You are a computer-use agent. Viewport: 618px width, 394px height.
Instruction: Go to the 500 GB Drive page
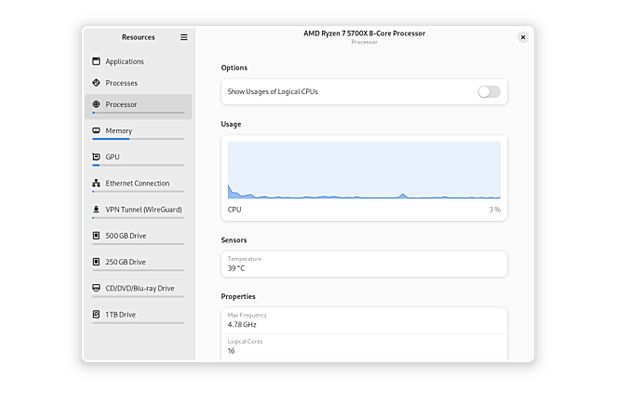pyautogui.click(x=138, y=237)
